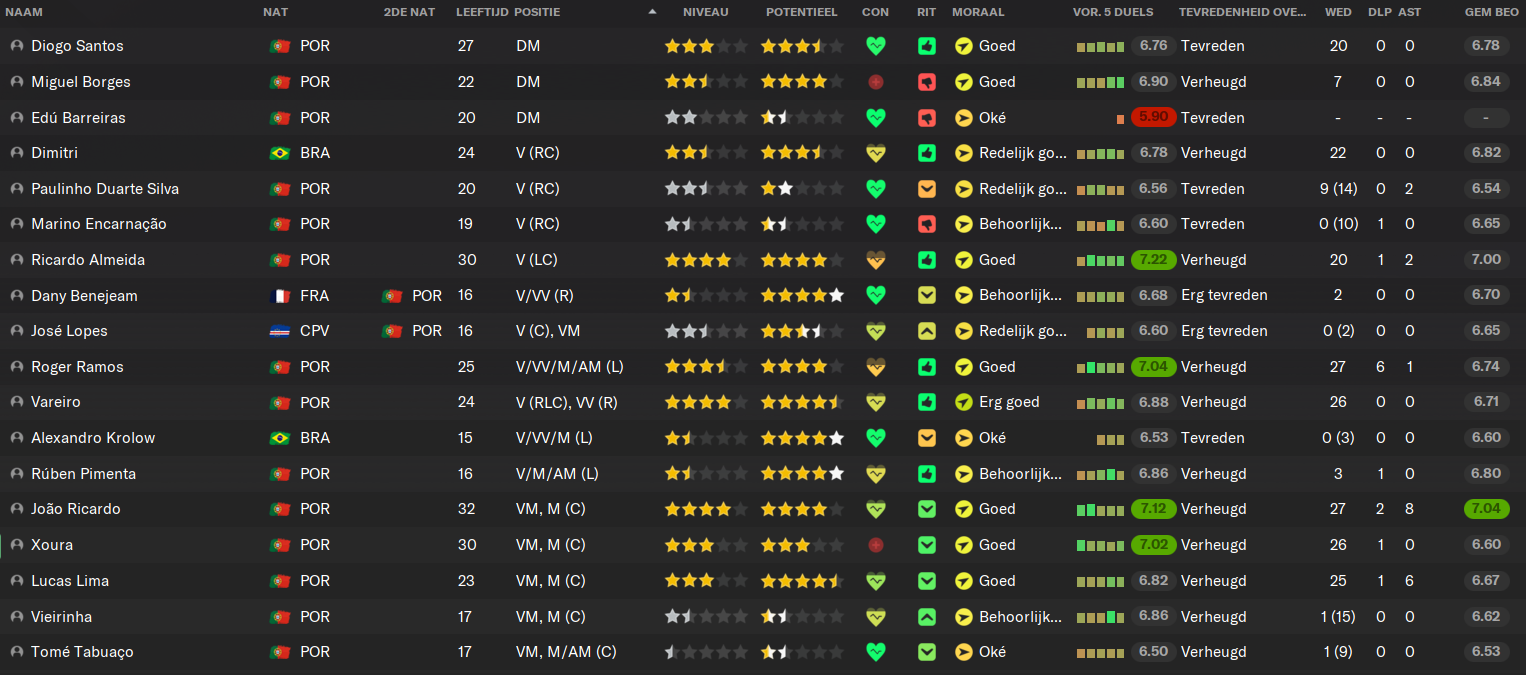Viewport: 1526px width, 675px height.
Task: Select the Tomé Tabuaço row
Action: pos(763,652)
